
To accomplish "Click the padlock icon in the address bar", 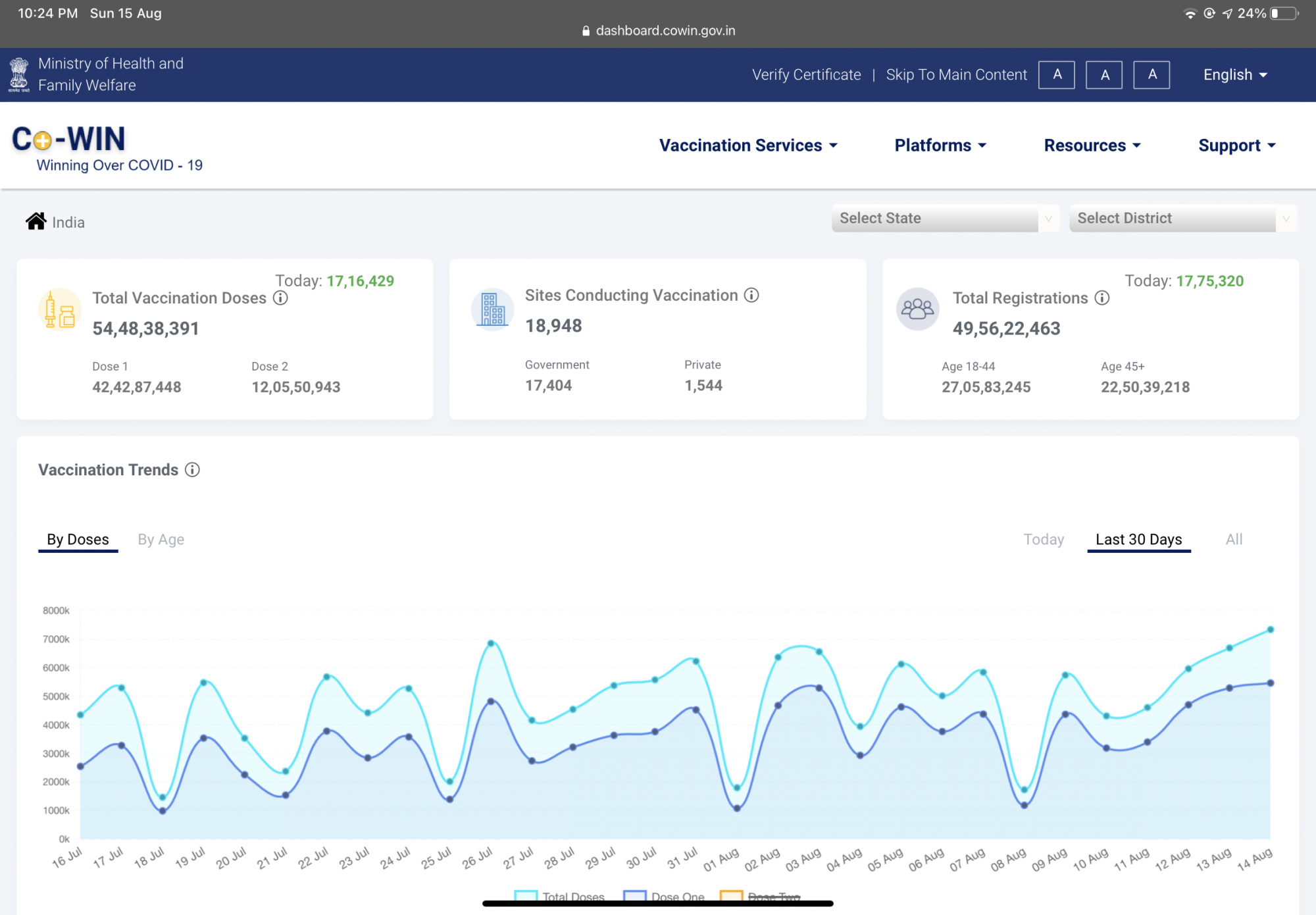I will (x=586, y=31).
